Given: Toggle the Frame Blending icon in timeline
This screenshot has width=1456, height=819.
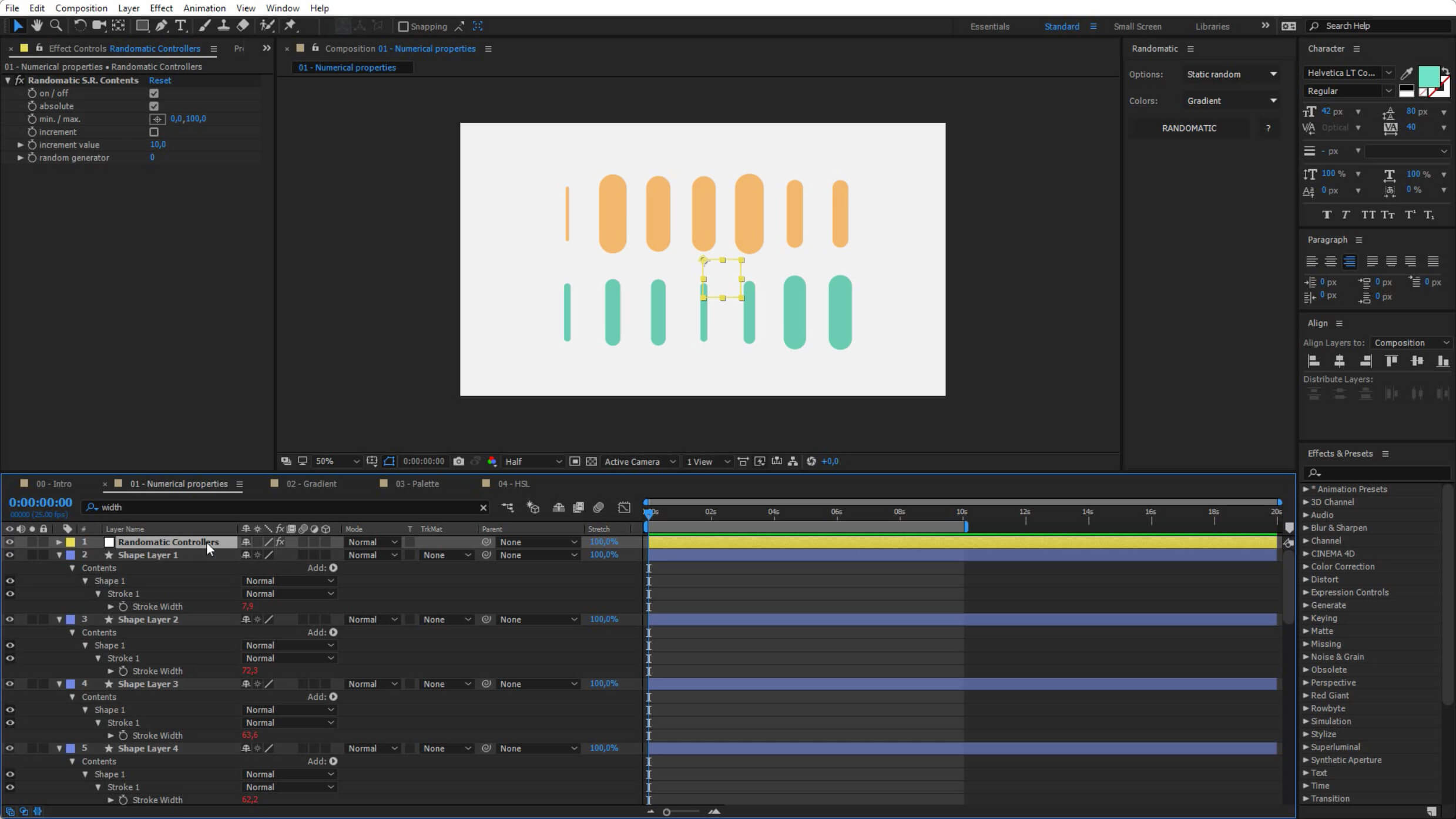Looking at the screenshot, I should pyautogui.click(x=579, y=508).
